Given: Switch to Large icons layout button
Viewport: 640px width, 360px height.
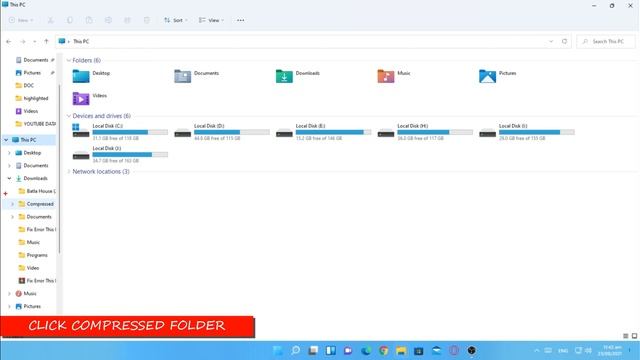Looking at the screenshot, I should [634, 336].
